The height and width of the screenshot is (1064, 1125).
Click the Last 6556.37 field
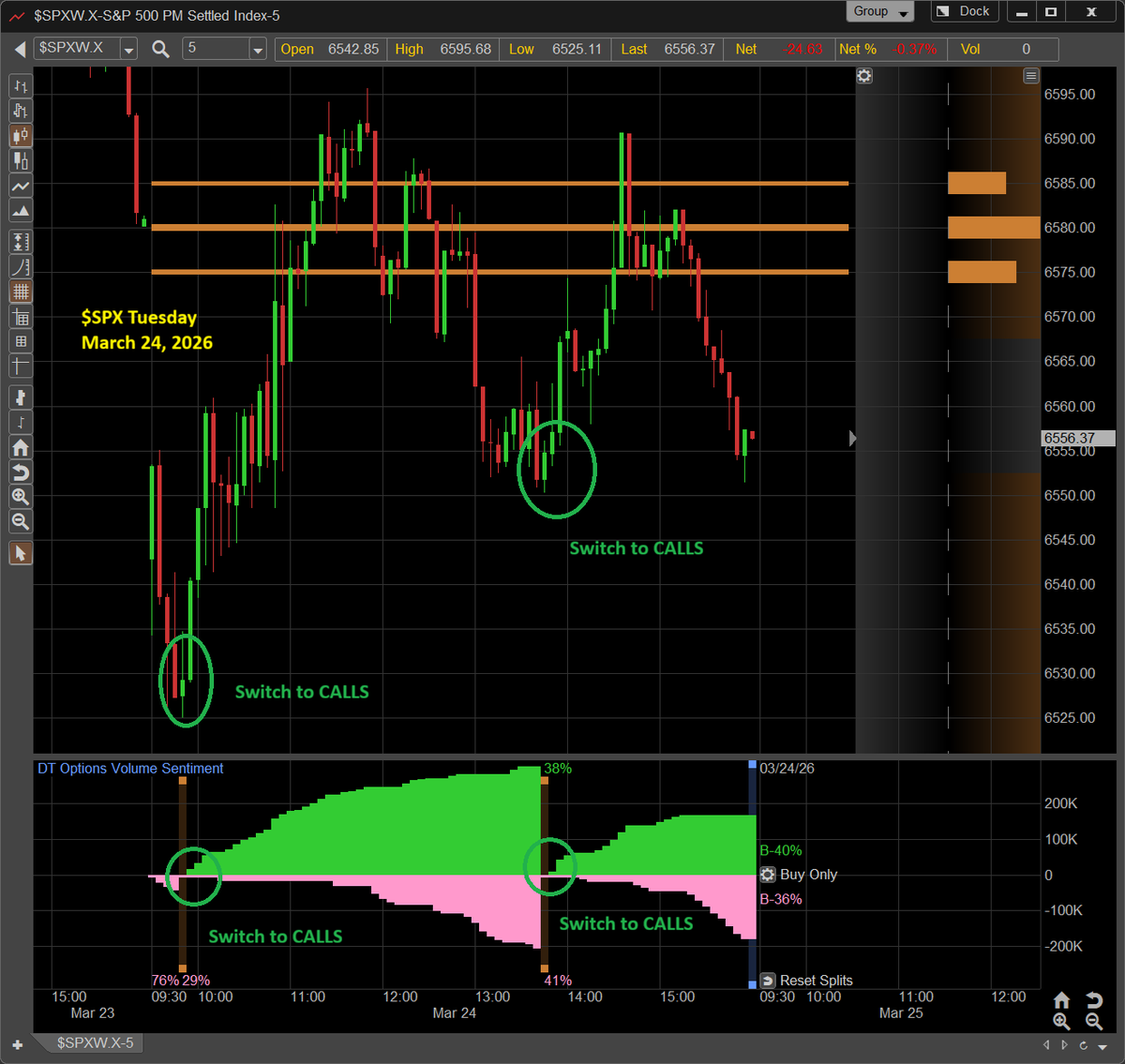click(668, 49)
